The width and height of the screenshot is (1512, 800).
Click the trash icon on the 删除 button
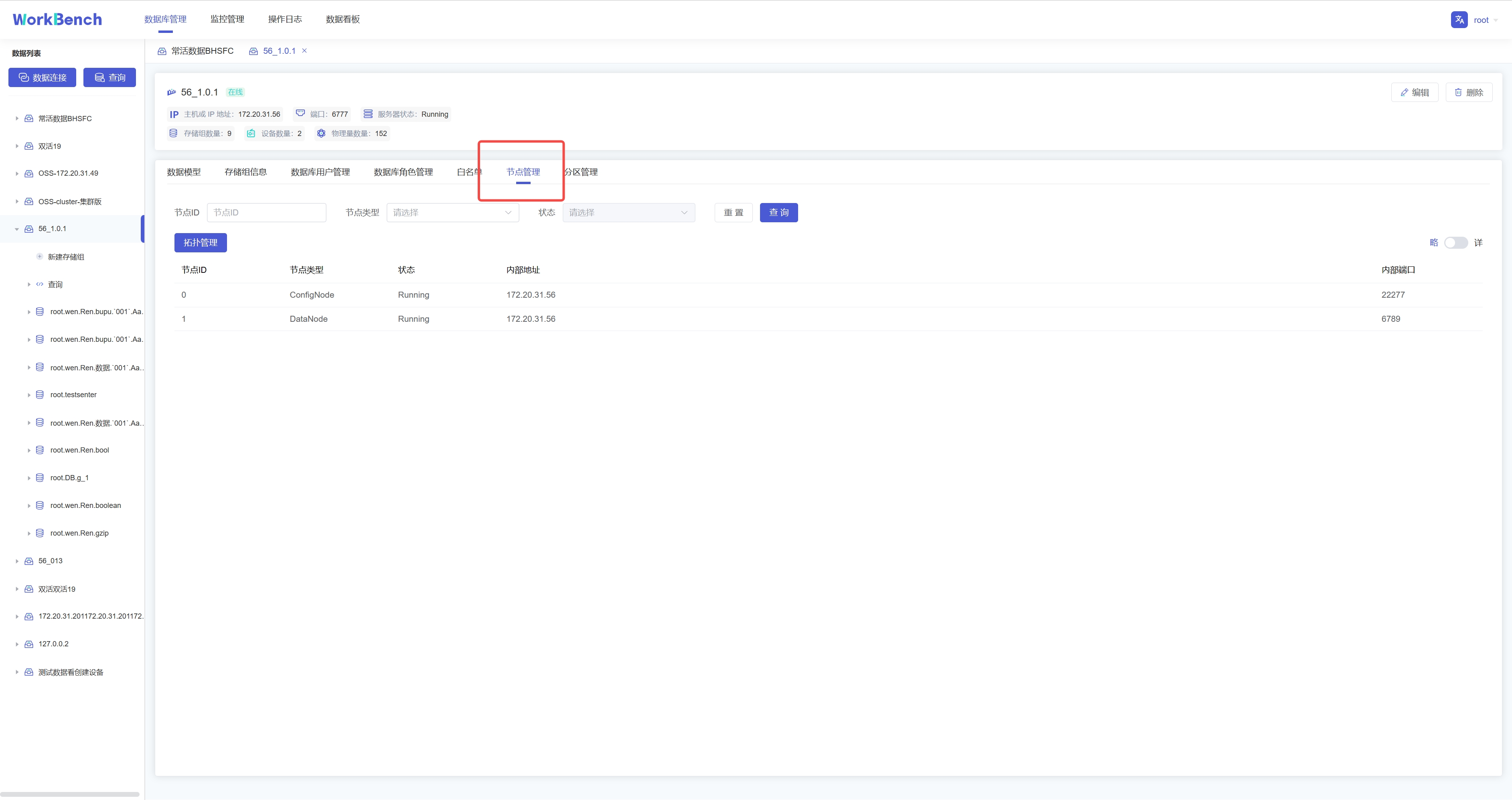pos(1458,92)
